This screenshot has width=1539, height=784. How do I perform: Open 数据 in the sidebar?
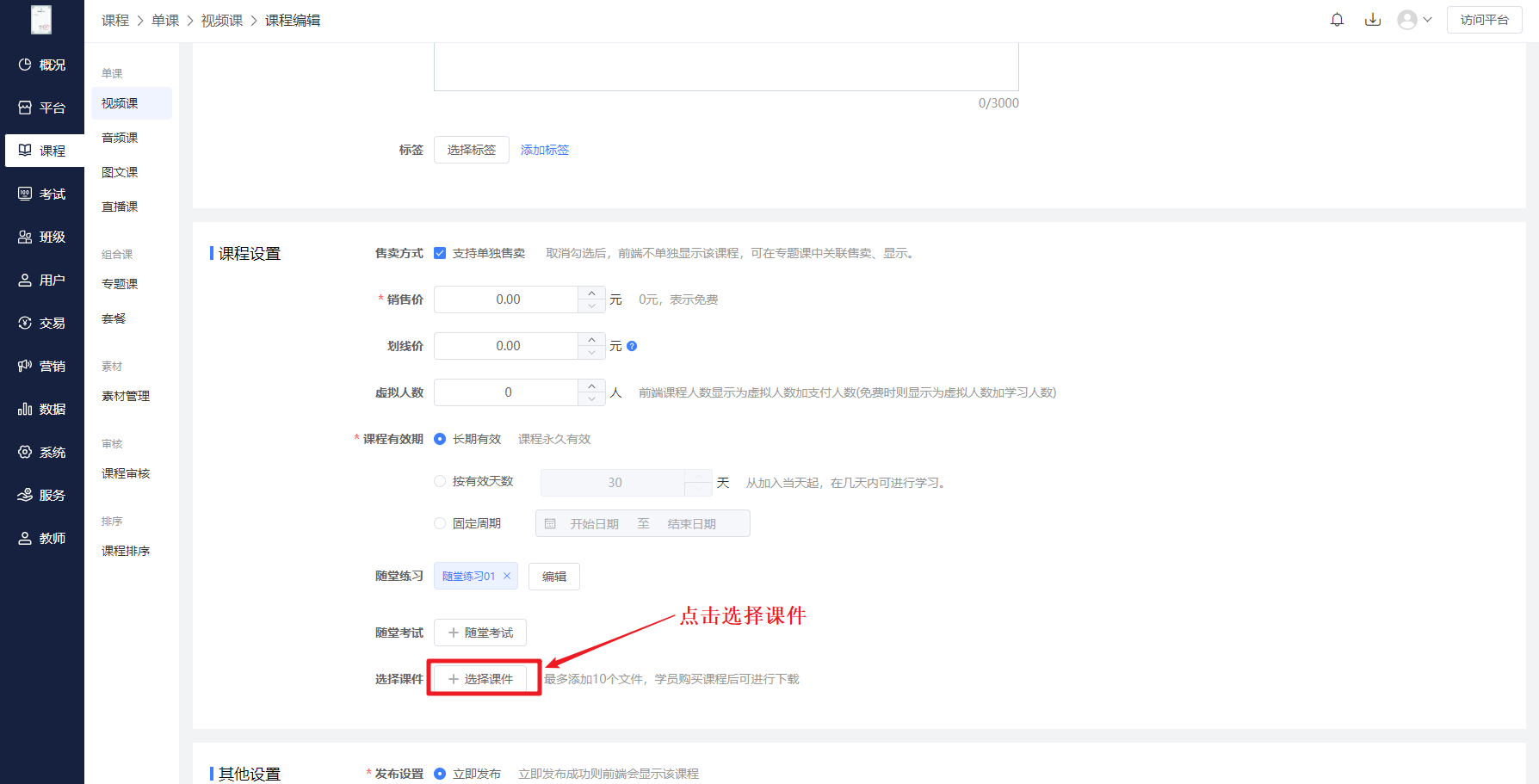coord(42,409)
